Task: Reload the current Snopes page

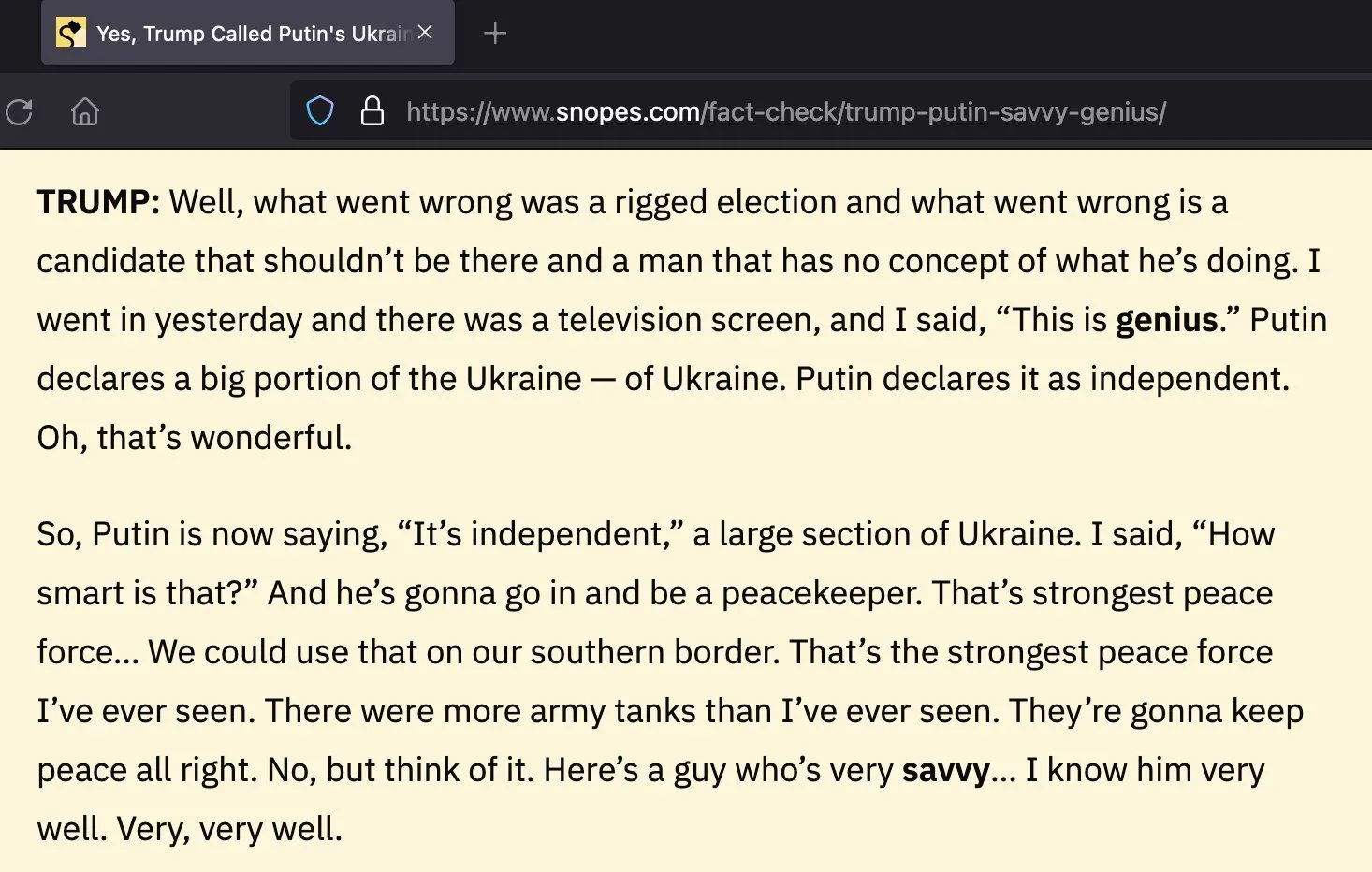Action: [x=20, y=112]
